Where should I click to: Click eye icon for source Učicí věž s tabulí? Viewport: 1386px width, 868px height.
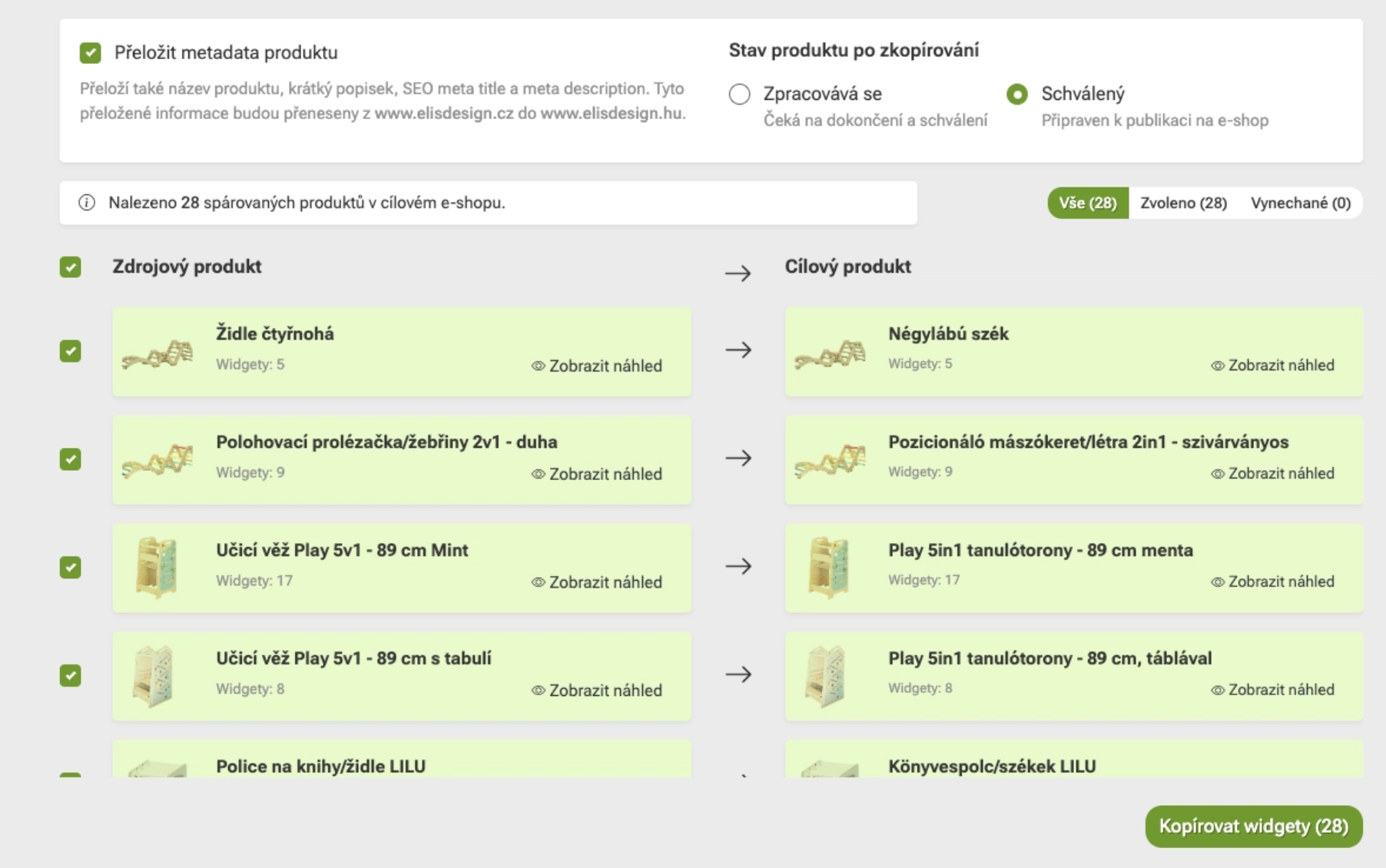538,691
